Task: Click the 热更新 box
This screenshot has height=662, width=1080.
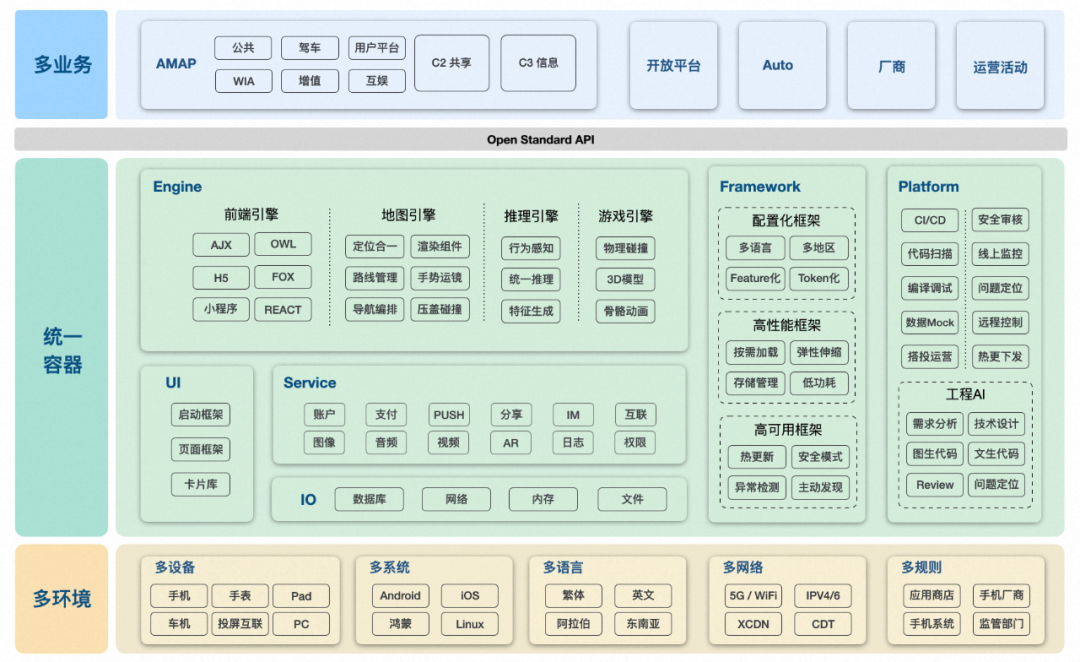Action: click(x=756, y=457)
